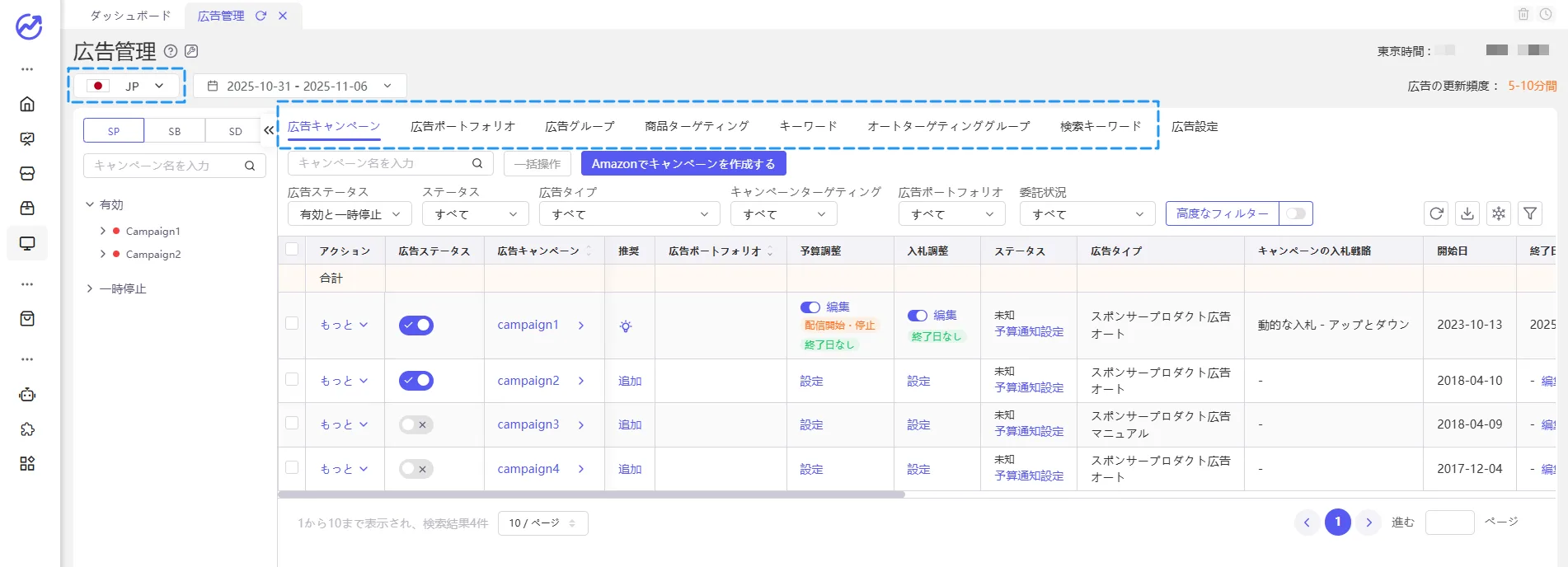Check the campaign3 row checkbox
Image resolution: width=1568 pixels, height=567 pixels.
tap(292, 423)
